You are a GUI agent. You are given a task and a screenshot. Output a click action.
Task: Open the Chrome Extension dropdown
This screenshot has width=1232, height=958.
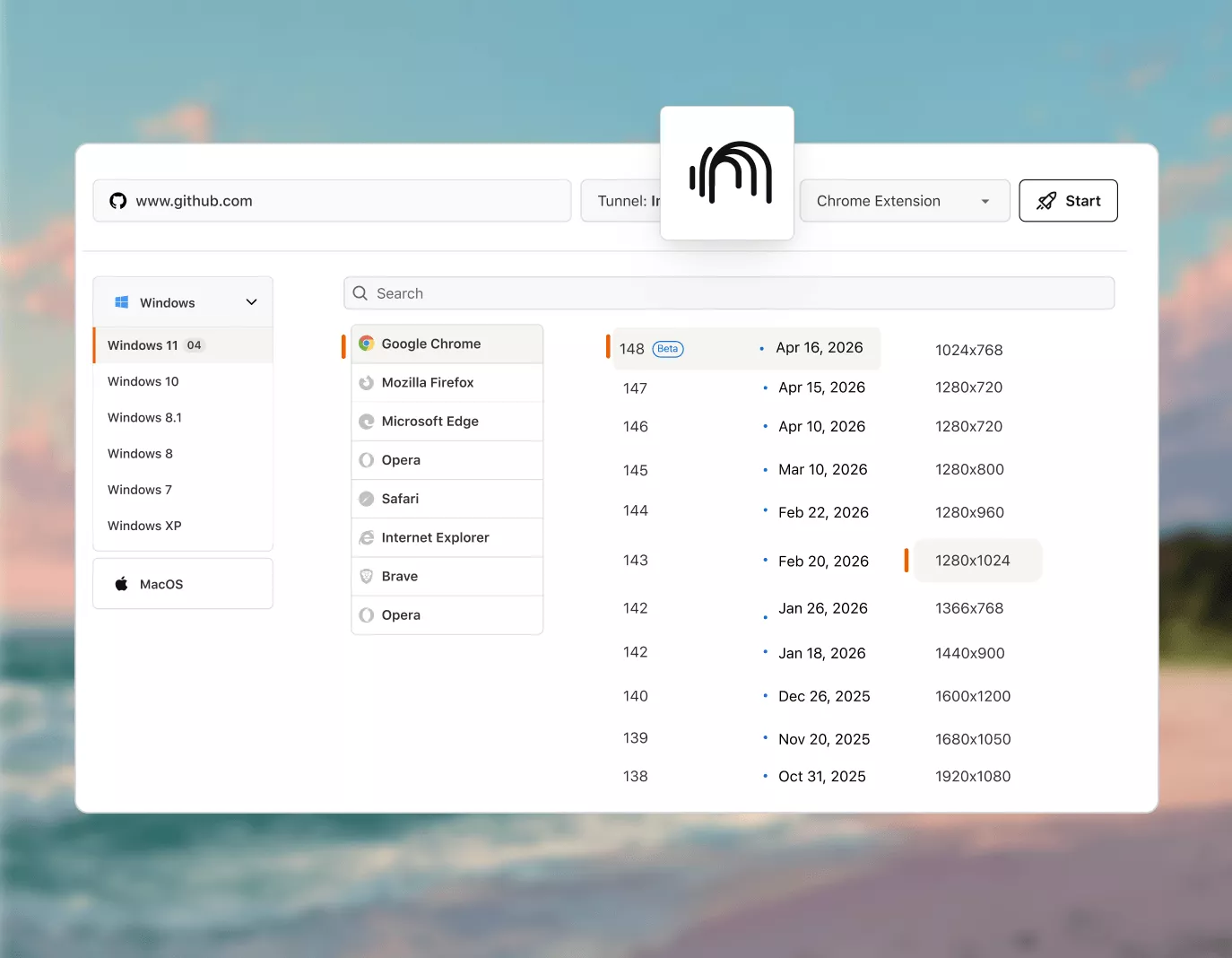pyautogui.click(x=905, y=201)
